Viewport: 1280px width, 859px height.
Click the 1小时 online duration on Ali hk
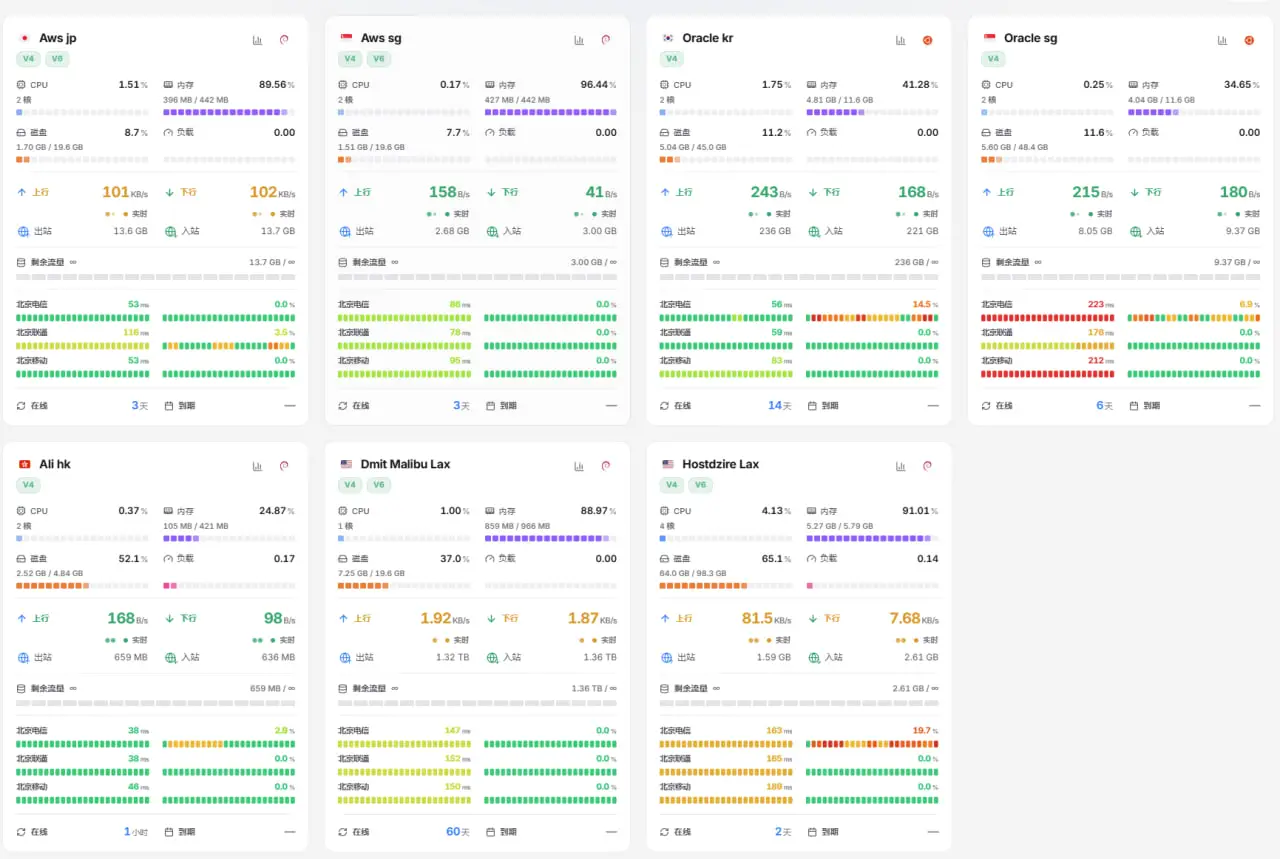[136, 832]
